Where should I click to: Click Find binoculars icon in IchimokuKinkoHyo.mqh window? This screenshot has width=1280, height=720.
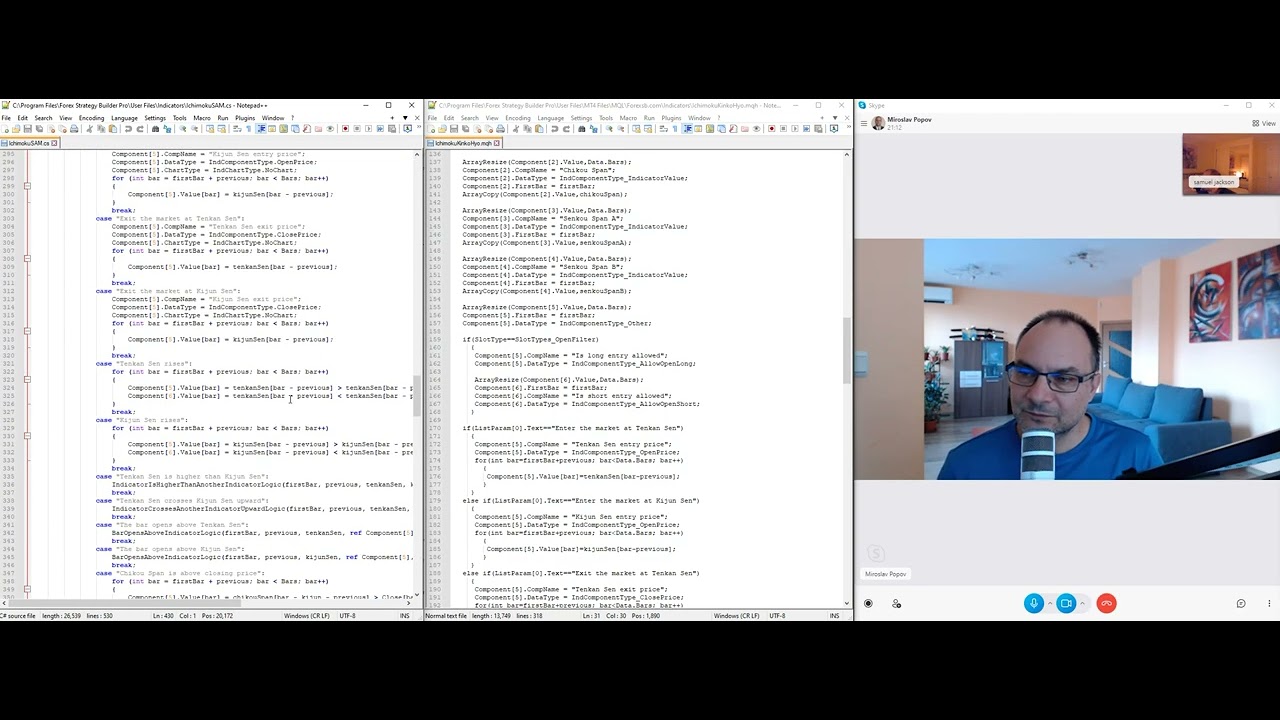[x=581, y=129]
